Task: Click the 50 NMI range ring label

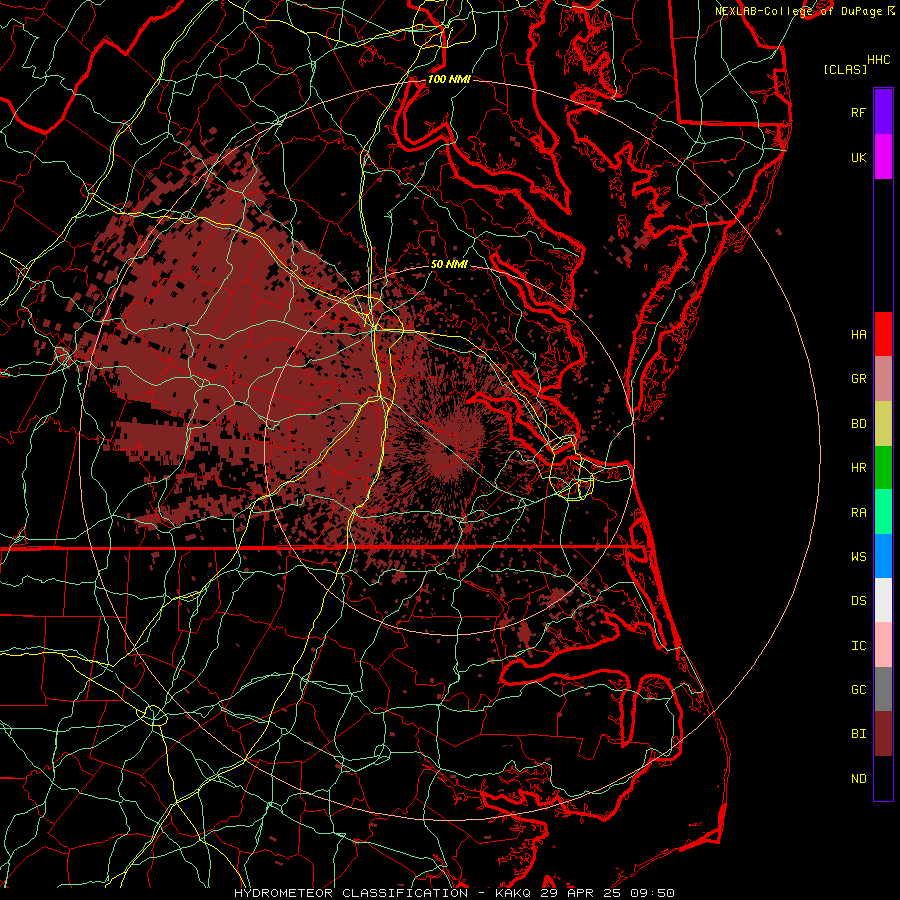Action: point(449,264)
